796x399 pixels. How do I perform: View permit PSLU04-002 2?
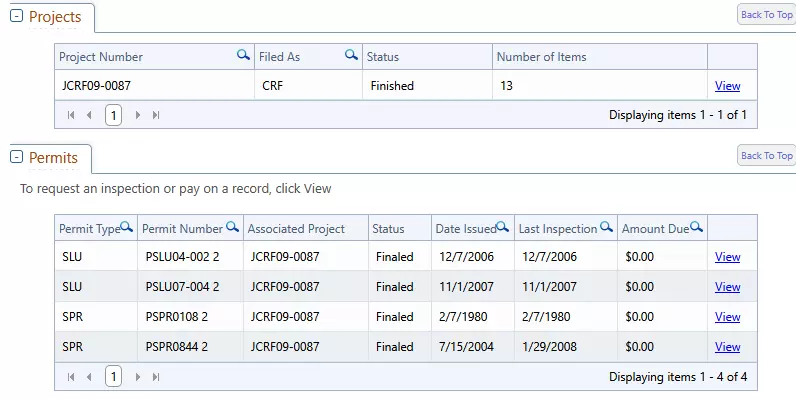[x=727, y=257]
